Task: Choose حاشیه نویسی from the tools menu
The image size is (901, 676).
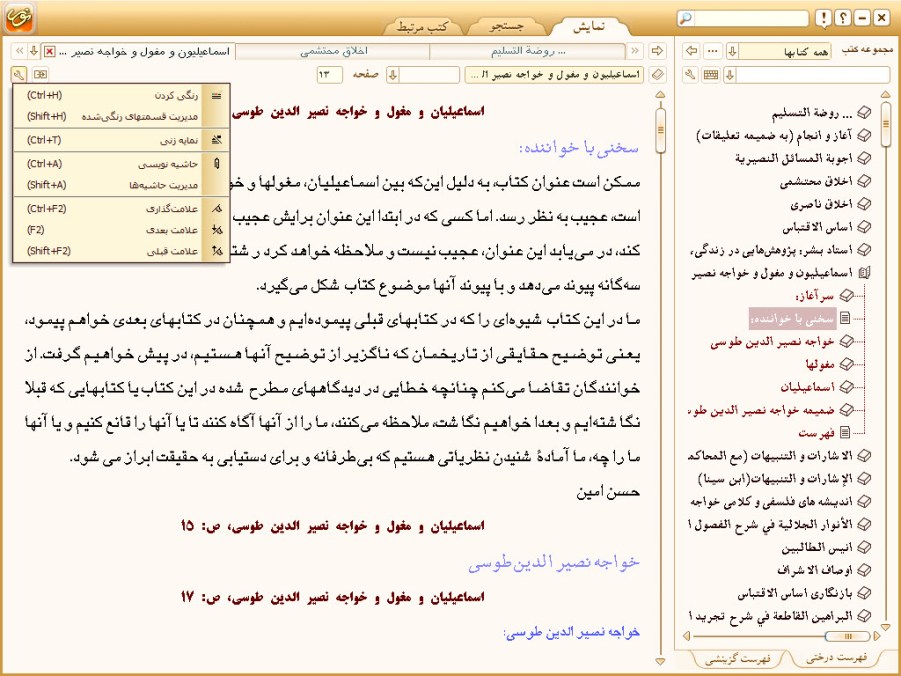Action: [121, 164]
